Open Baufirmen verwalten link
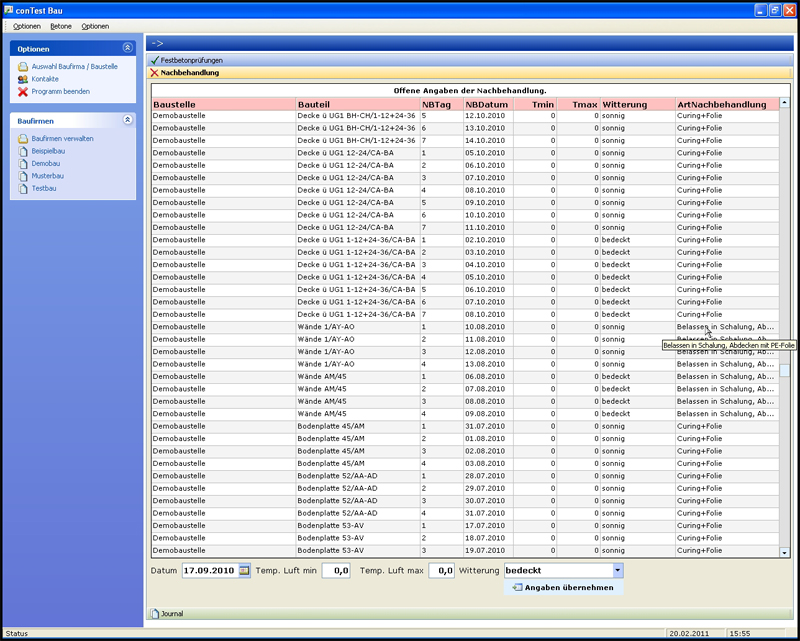The image size is (800, 641). [62, 139]
